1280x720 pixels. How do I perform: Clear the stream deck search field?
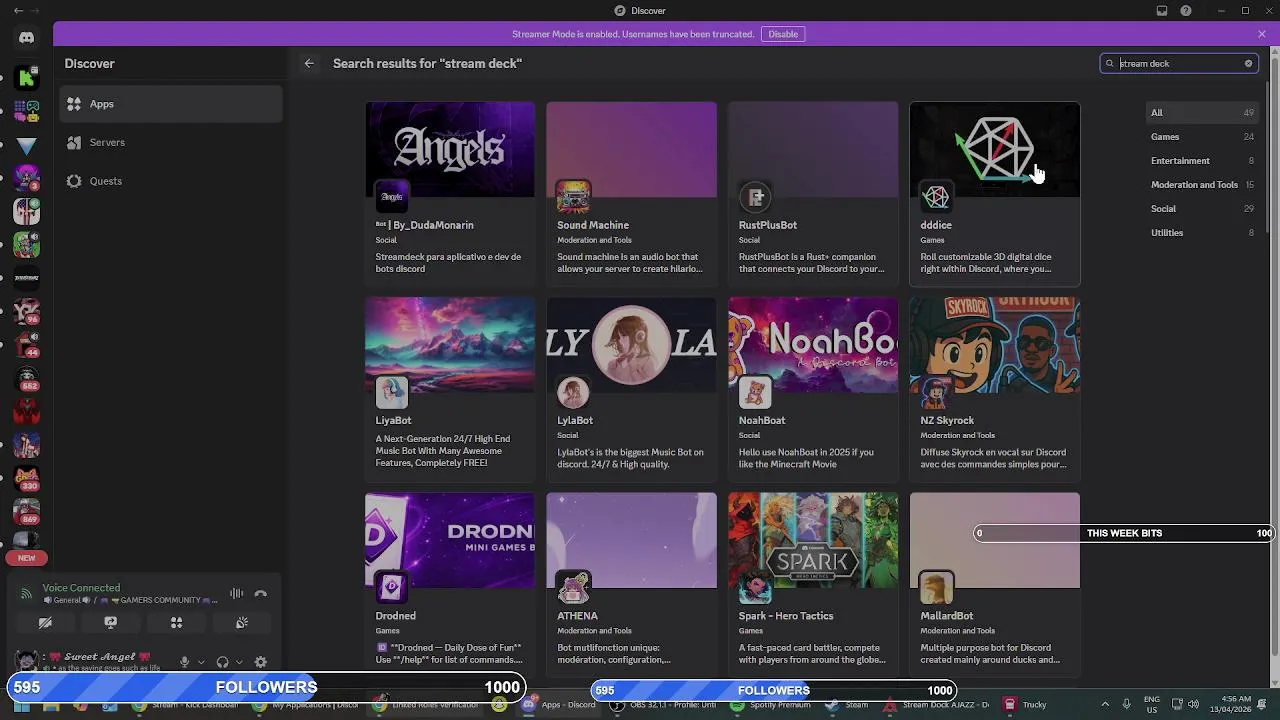click(x=1248, y=63)
